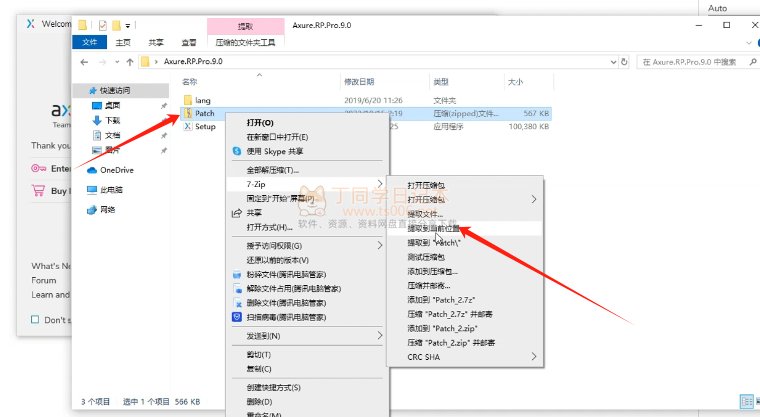The height and width of the screenshot is (417, 760).
Task: Select the Setup application icon
Action: point(188,127)
